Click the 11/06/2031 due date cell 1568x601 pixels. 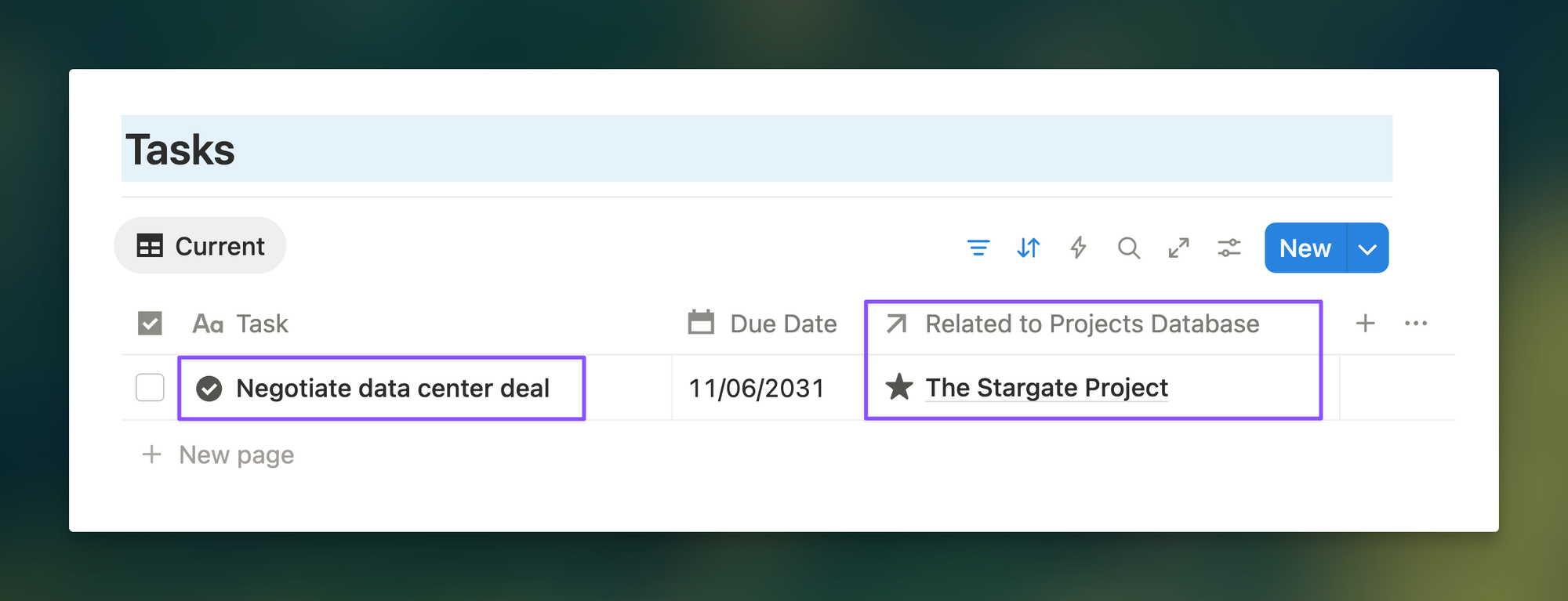757,389
